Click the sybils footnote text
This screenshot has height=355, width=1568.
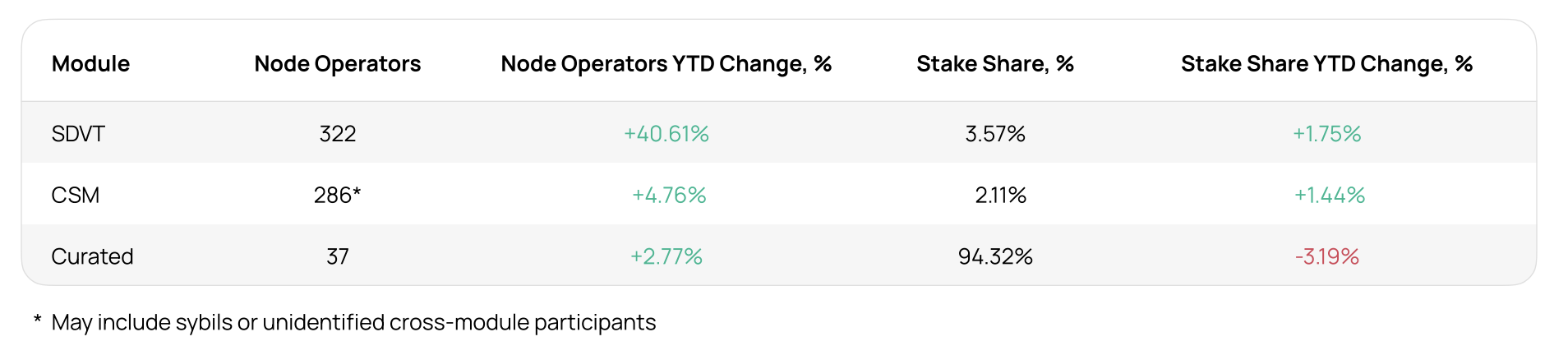[x=353, y=322]
